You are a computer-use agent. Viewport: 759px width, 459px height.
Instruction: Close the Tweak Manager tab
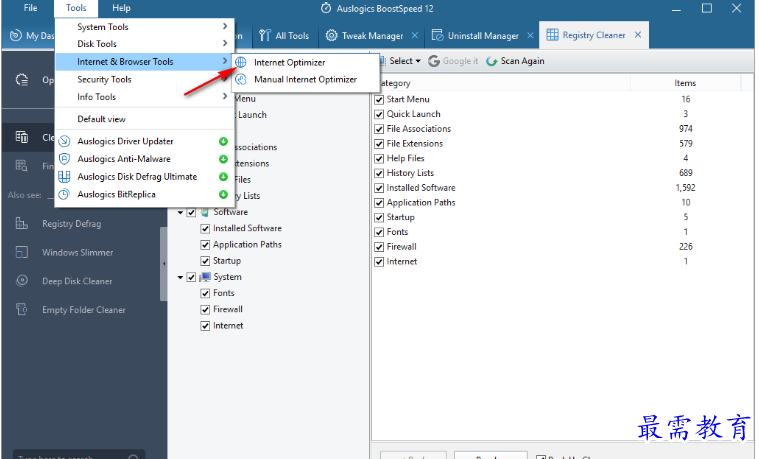click(x=415, y=35)
